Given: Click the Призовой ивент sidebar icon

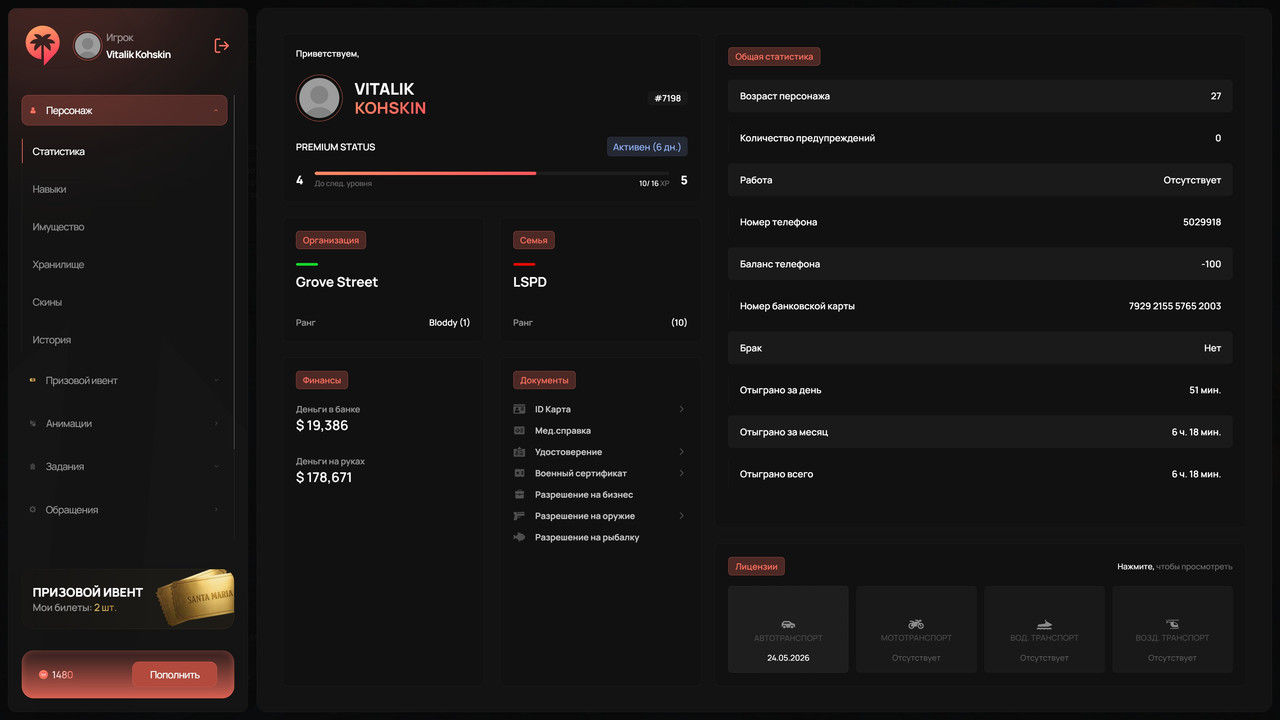Looking at the screenshot, I should coord(33,381).
